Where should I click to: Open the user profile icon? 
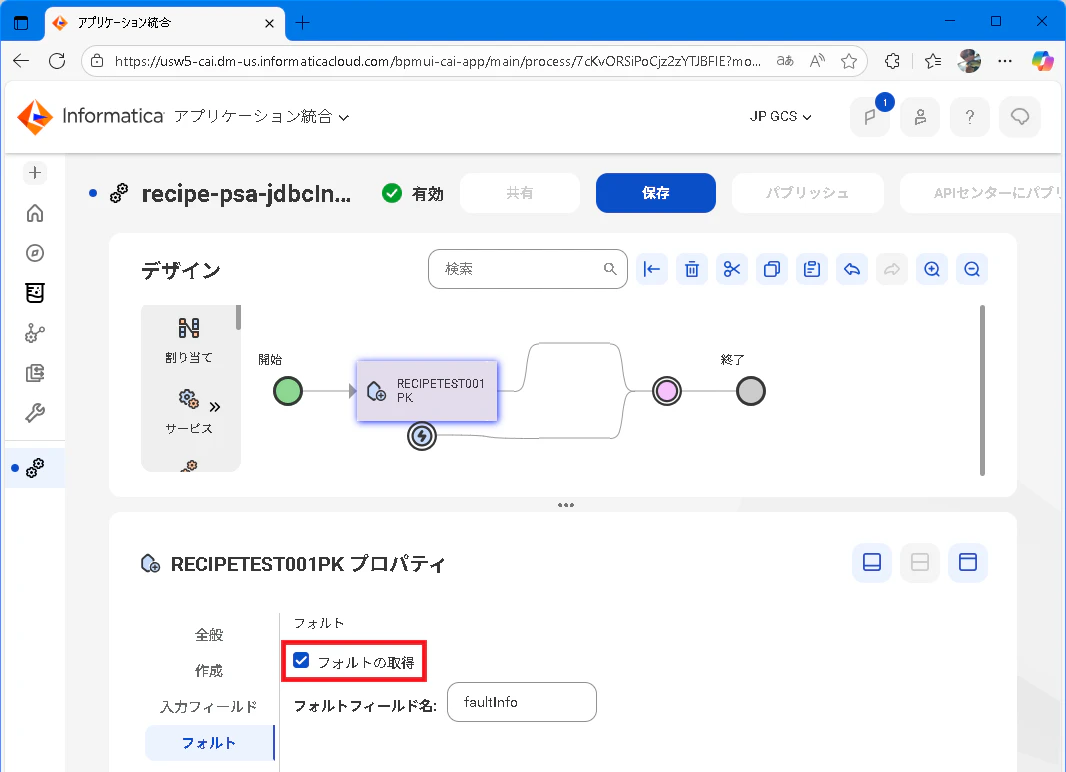[920, 117]
